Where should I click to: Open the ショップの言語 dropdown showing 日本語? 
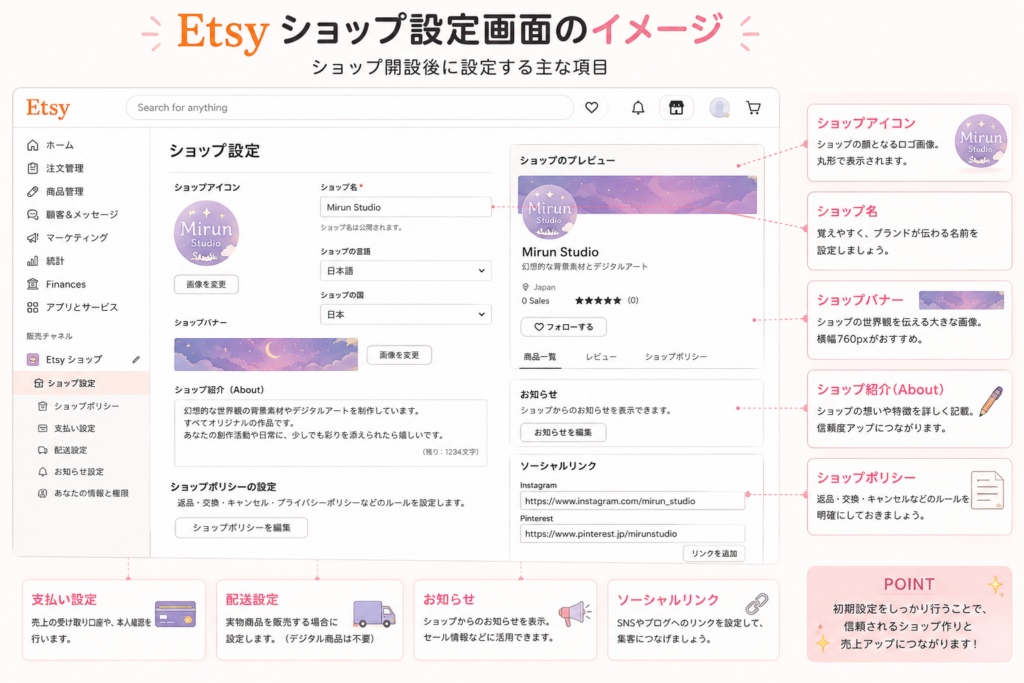[406, 270]
